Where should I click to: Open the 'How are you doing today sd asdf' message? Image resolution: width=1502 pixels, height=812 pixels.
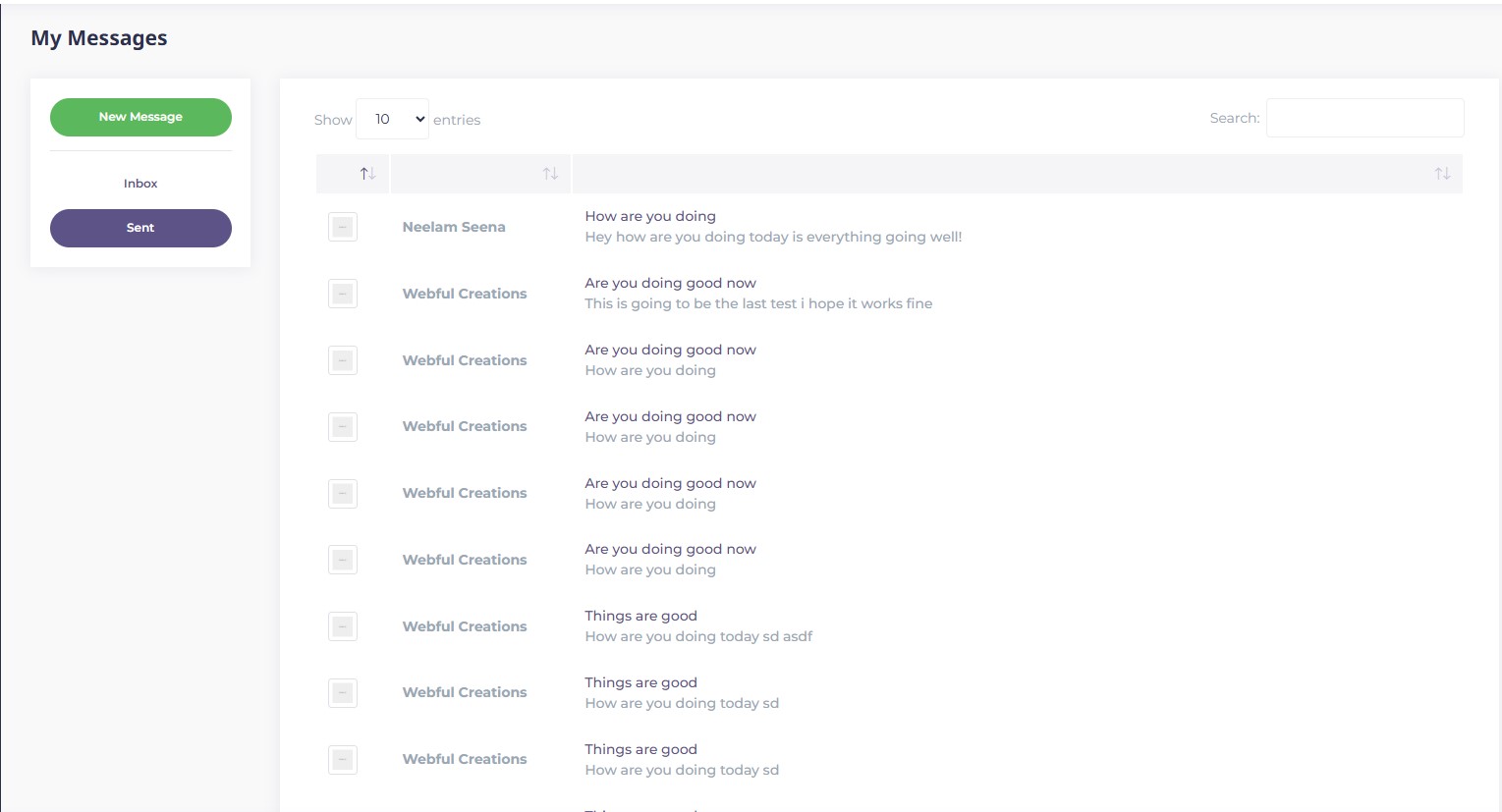(x=698, y=636)
